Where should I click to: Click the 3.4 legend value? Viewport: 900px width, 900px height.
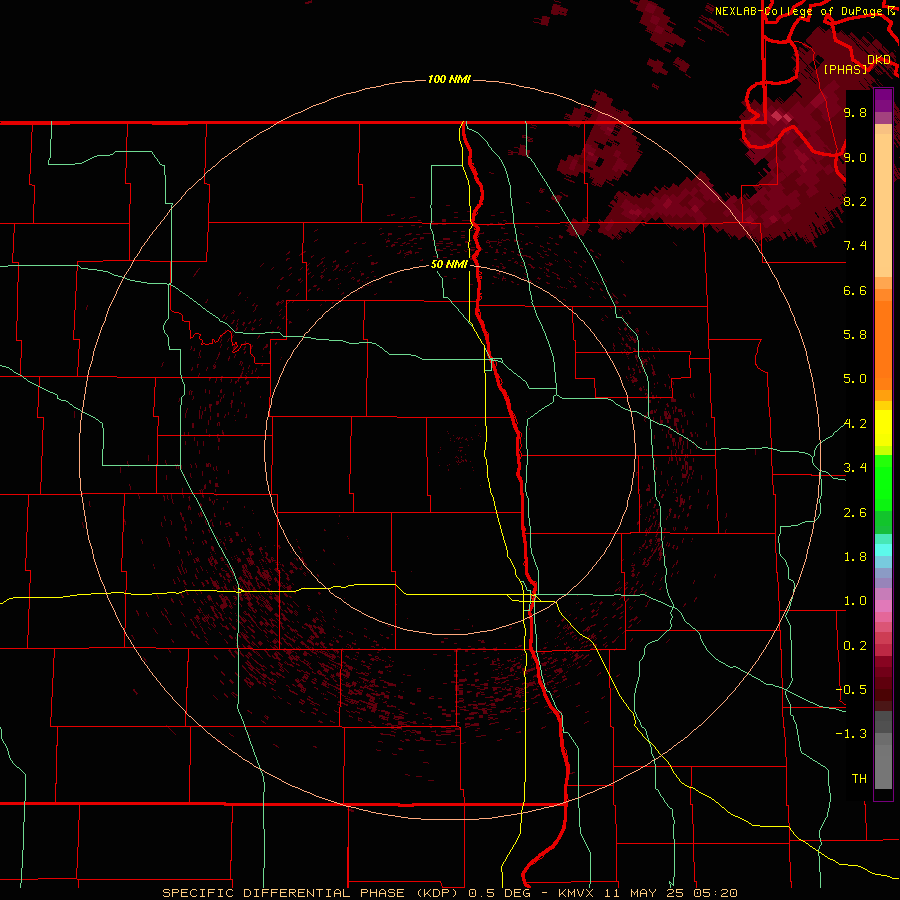(855, 468)
